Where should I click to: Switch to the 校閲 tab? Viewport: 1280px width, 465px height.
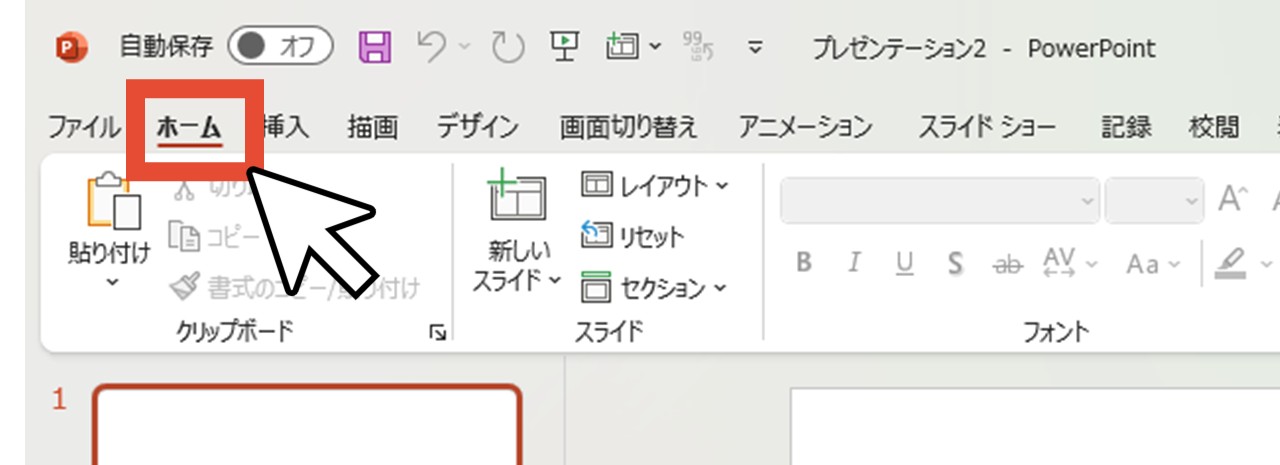click(x=1214, y=127)
